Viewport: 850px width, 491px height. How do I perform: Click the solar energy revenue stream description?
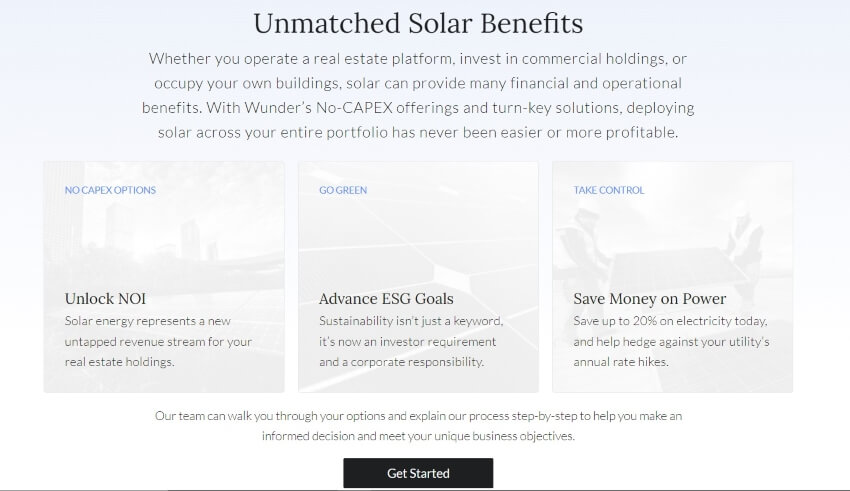click(x=158, y=341)
